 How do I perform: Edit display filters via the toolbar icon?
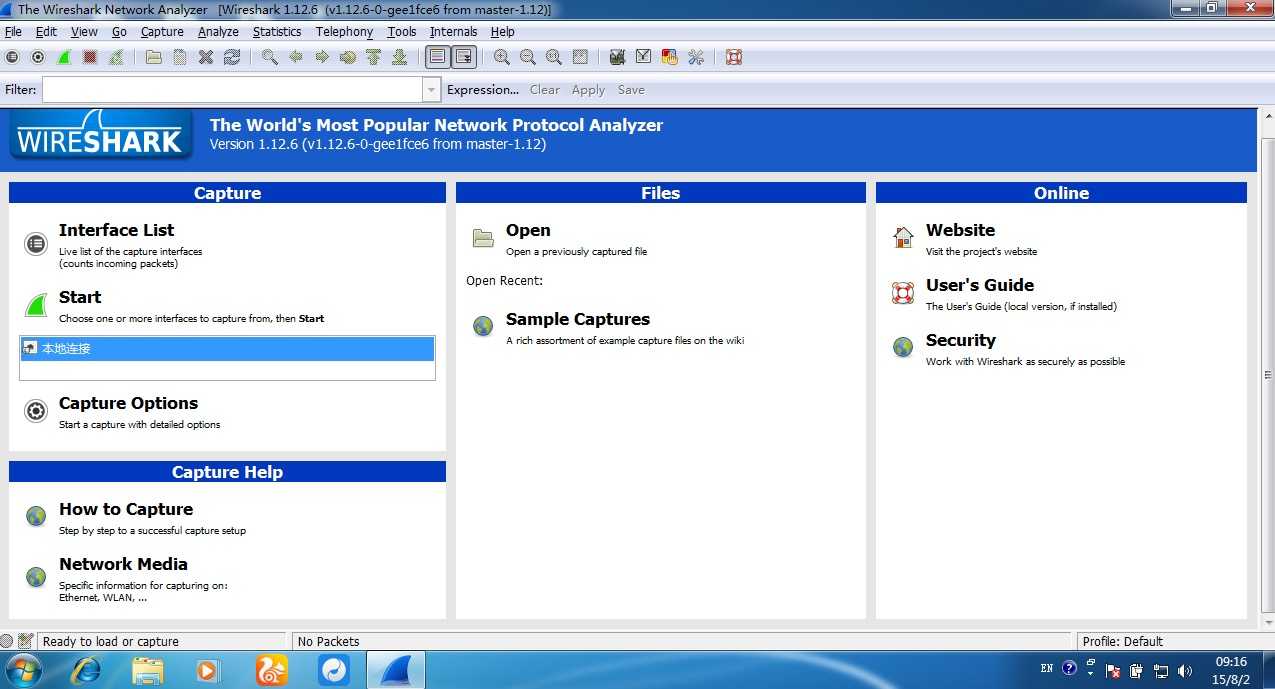click(643, 57)
